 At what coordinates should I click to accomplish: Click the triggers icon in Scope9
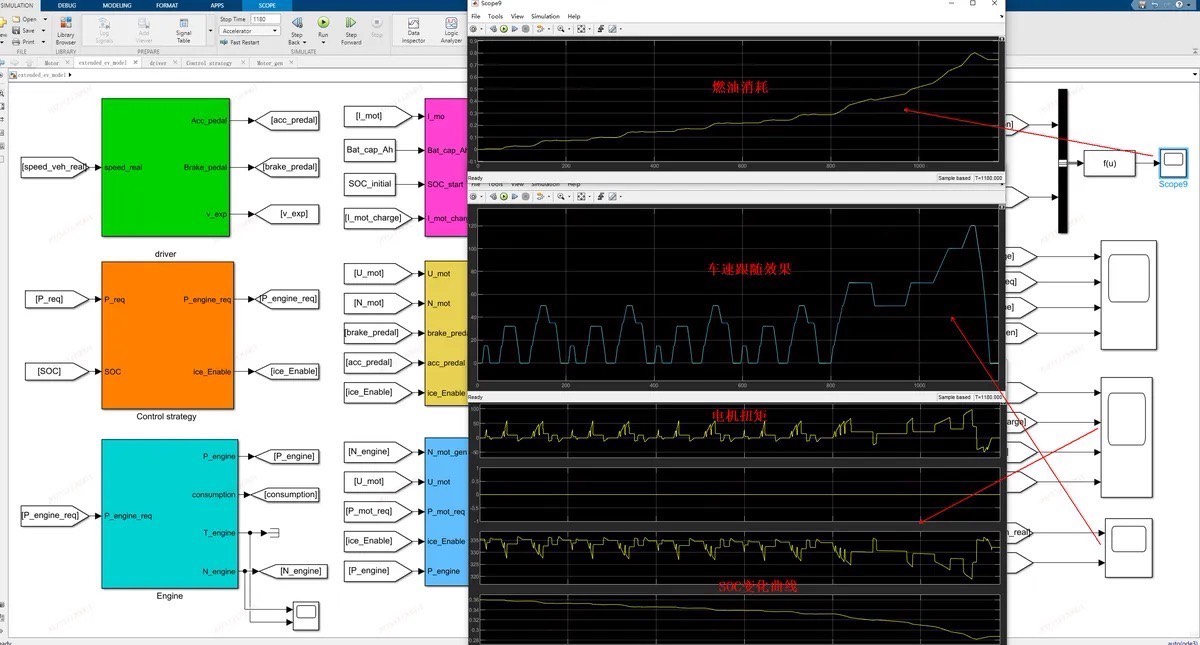coord(600,29)
